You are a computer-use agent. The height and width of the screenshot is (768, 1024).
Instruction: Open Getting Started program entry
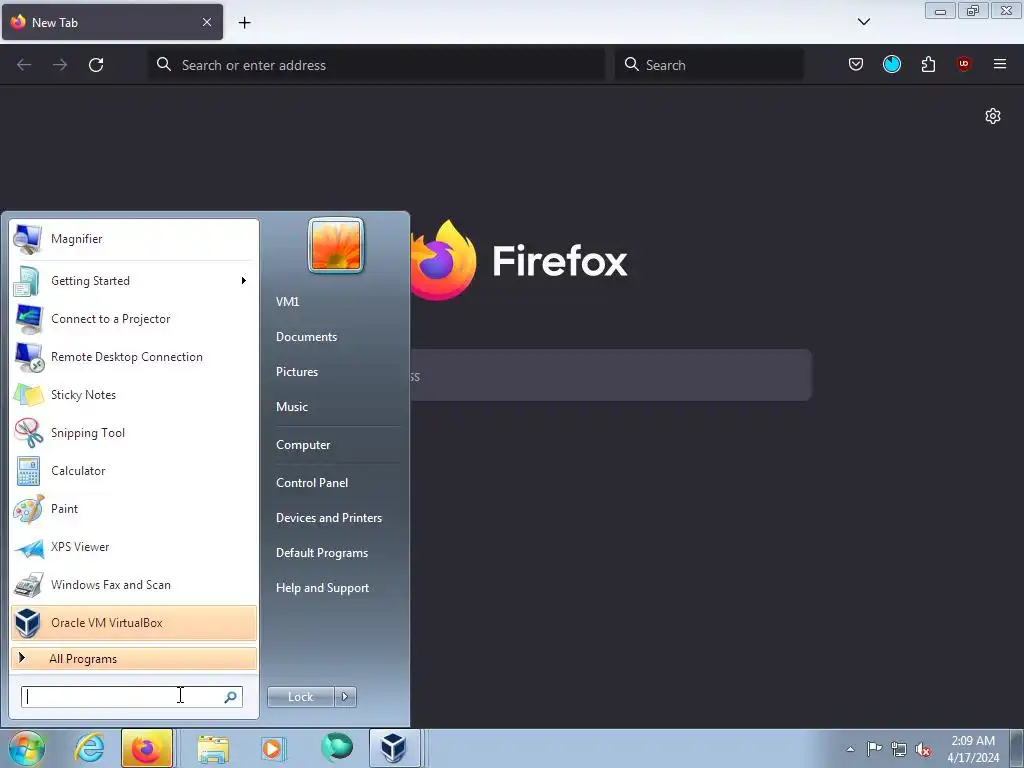point(134,281)
